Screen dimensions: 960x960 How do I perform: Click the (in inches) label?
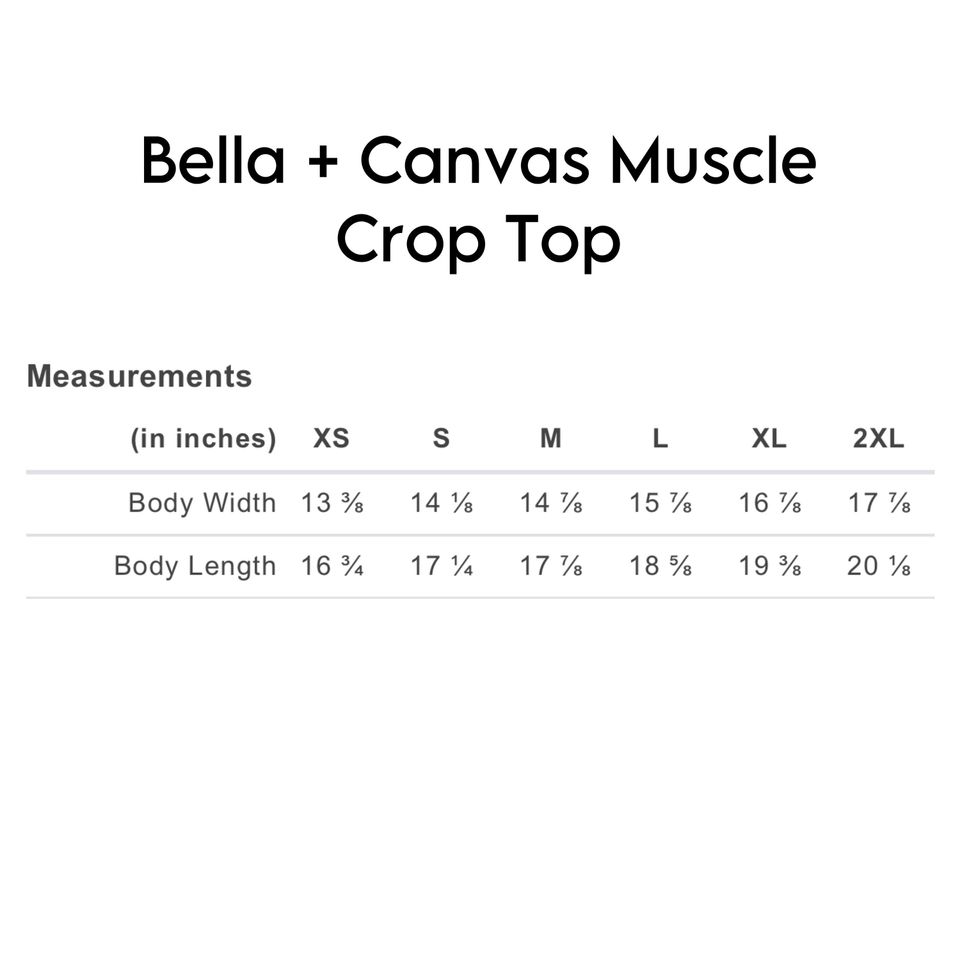click(203, 439)
